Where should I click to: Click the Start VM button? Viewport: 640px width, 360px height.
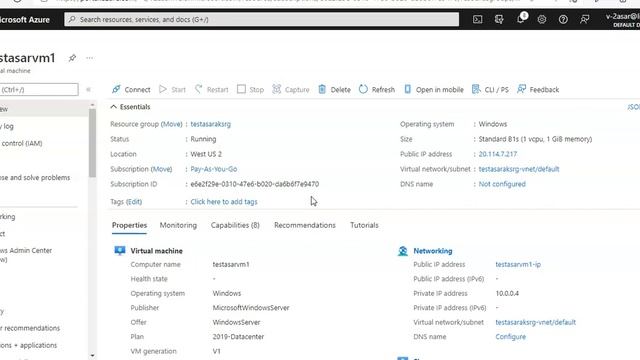(x=172, y=89)
